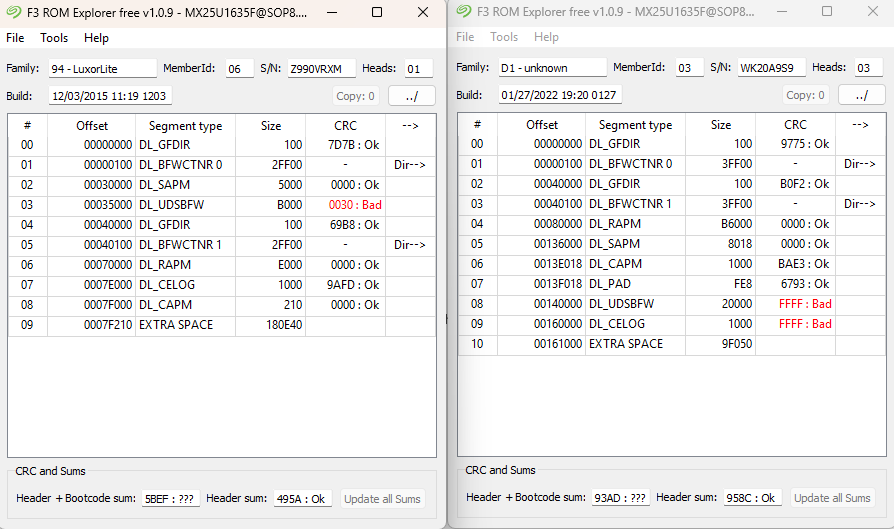Click the Copy: 0 button in the left window
Screen dimensions: 894x529
click(355, 96)
